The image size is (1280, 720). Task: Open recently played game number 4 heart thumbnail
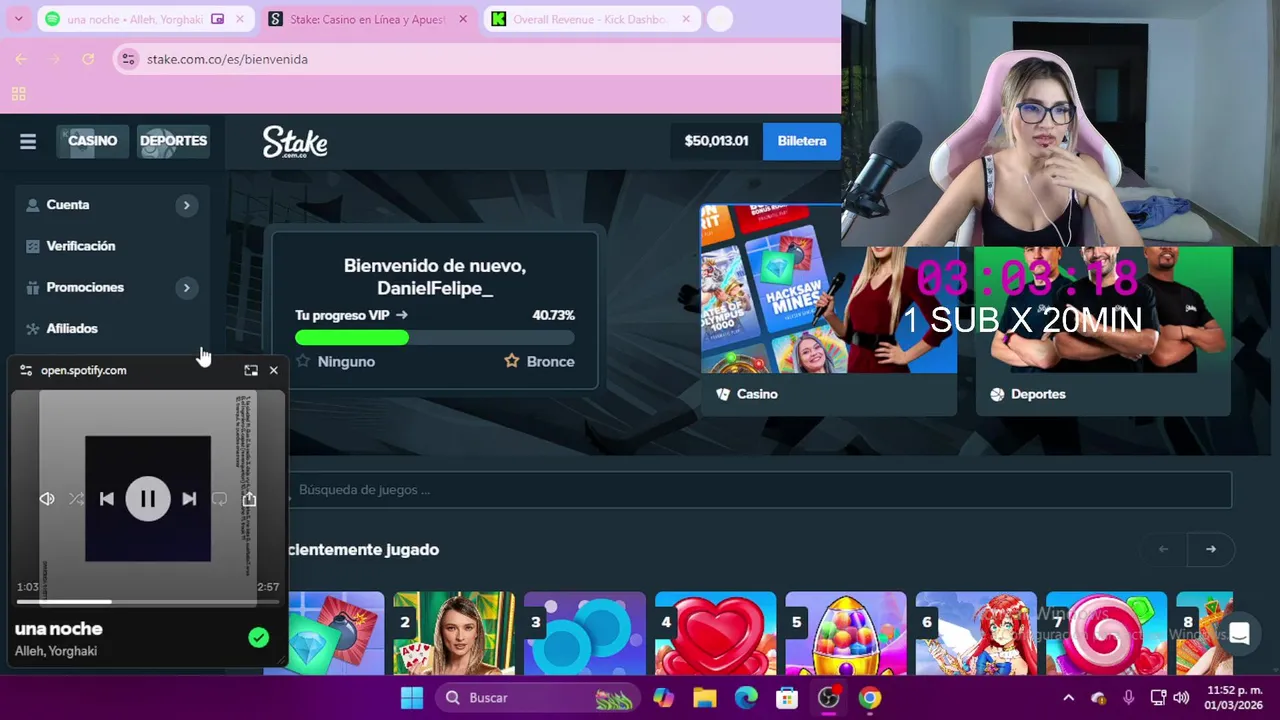click(x=715, y=634)
